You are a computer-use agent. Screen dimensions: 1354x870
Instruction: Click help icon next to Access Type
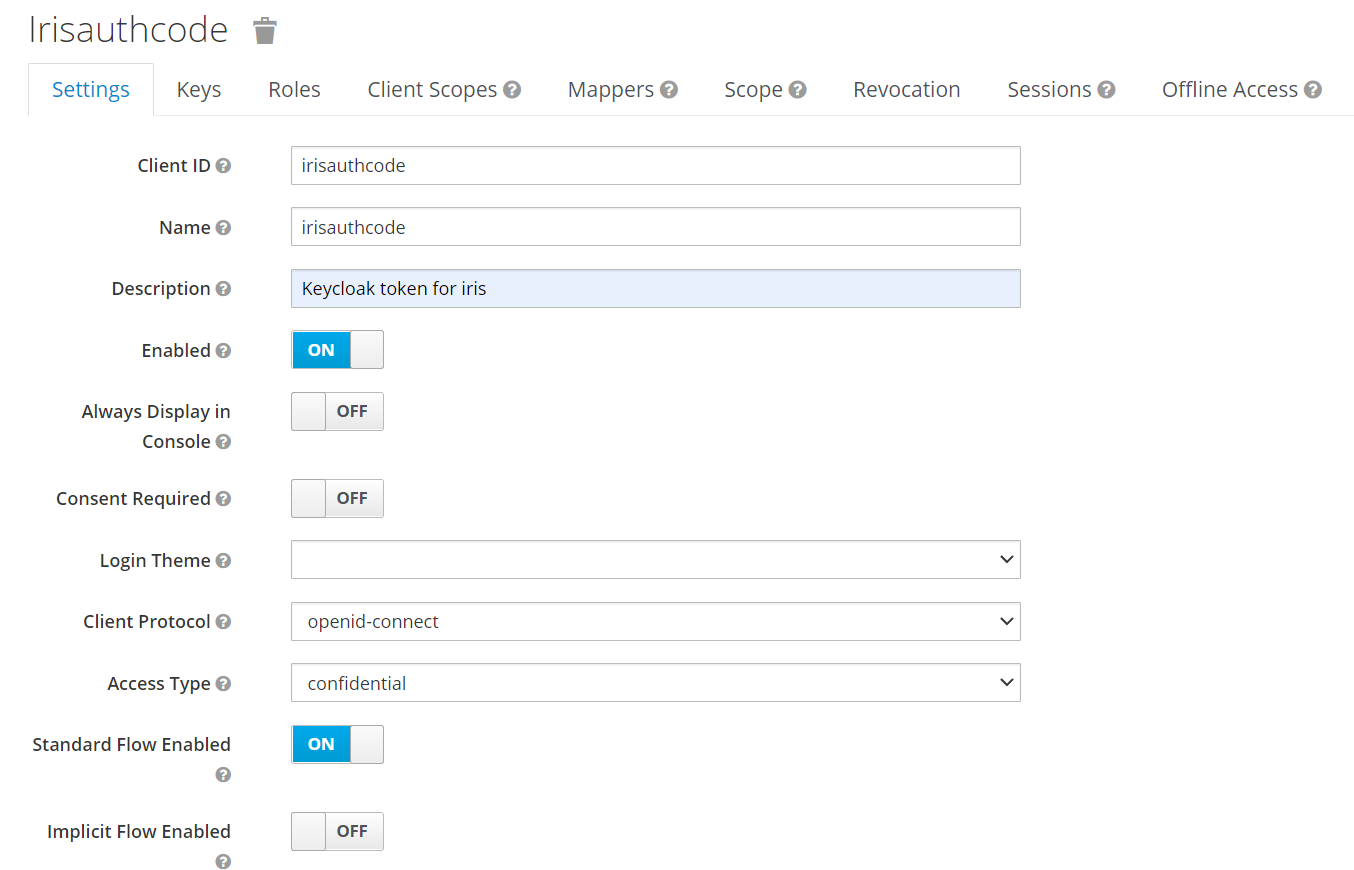(x=224, y=684)
